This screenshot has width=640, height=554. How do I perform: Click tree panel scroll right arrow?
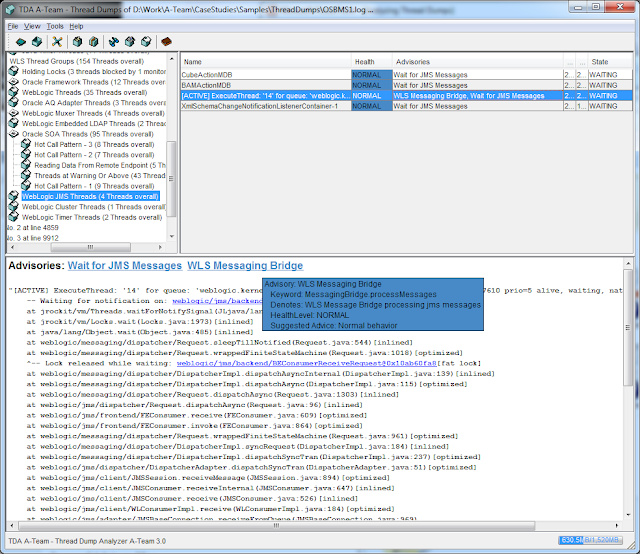[x=160, y=247]
